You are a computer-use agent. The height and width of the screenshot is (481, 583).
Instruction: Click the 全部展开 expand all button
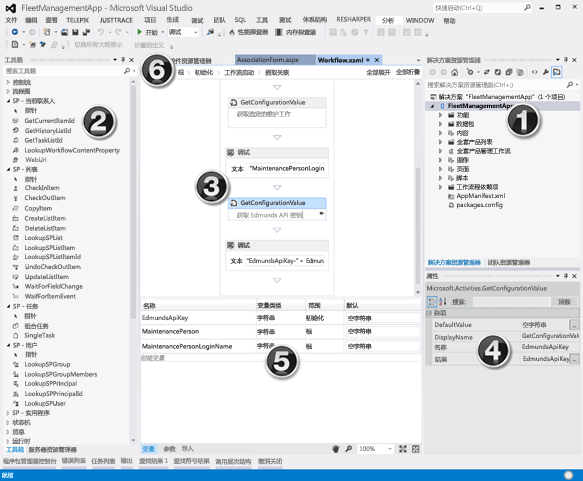tap(379, 72)
